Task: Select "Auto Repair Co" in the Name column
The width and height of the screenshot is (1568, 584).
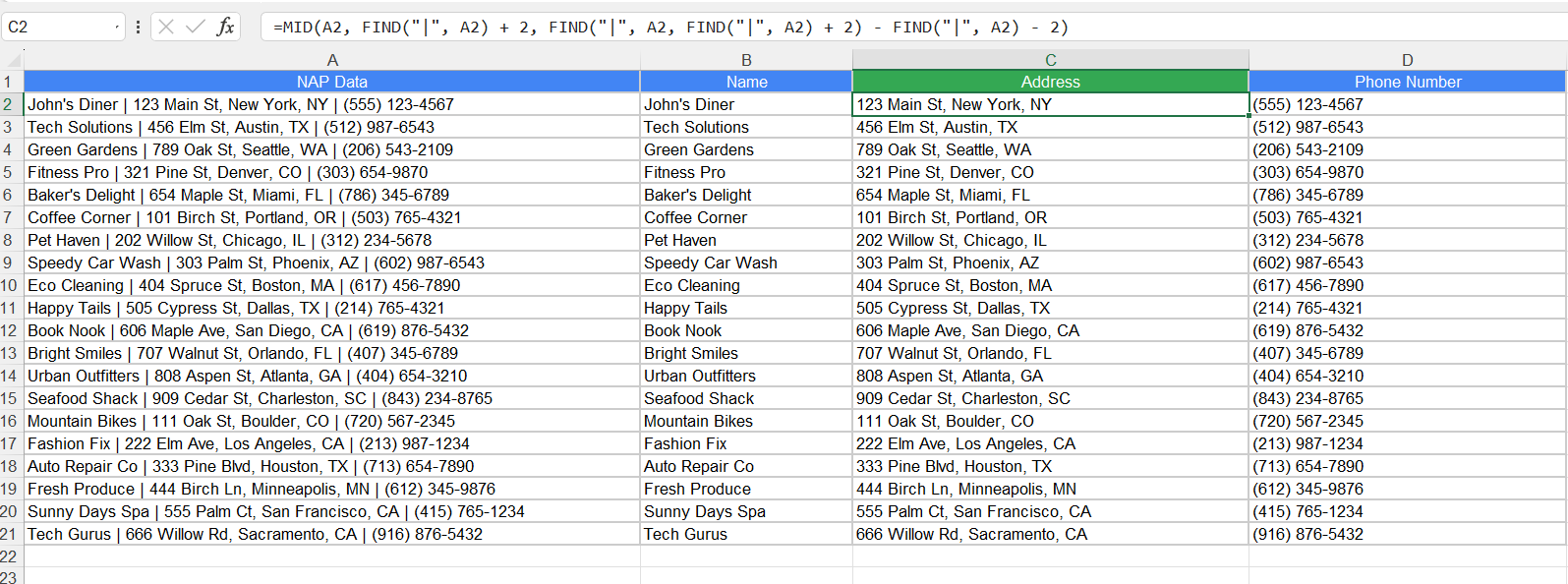Action: tap(746, 466)
